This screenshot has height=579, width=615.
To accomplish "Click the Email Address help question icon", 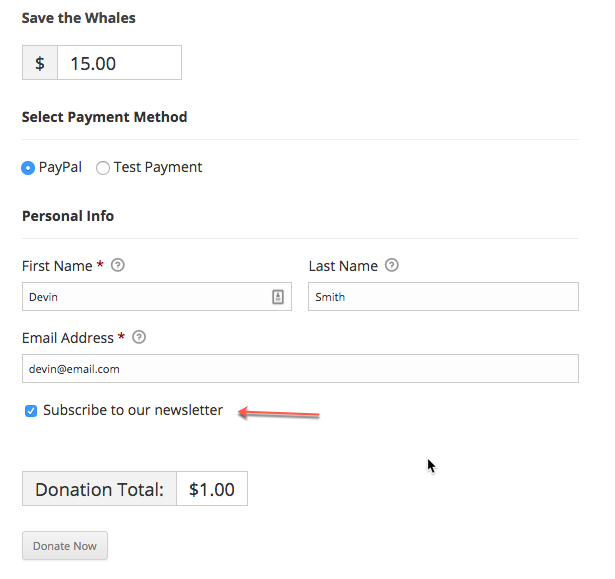I will click(x=139, y=337).
